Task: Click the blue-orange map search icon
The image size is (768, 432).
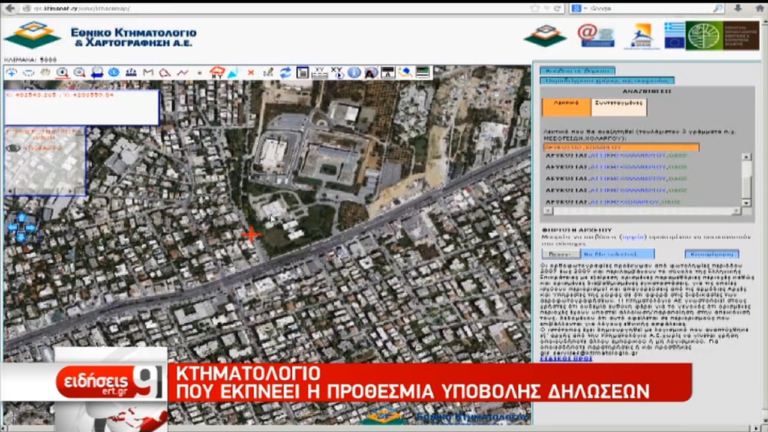Action: [405, 73]
